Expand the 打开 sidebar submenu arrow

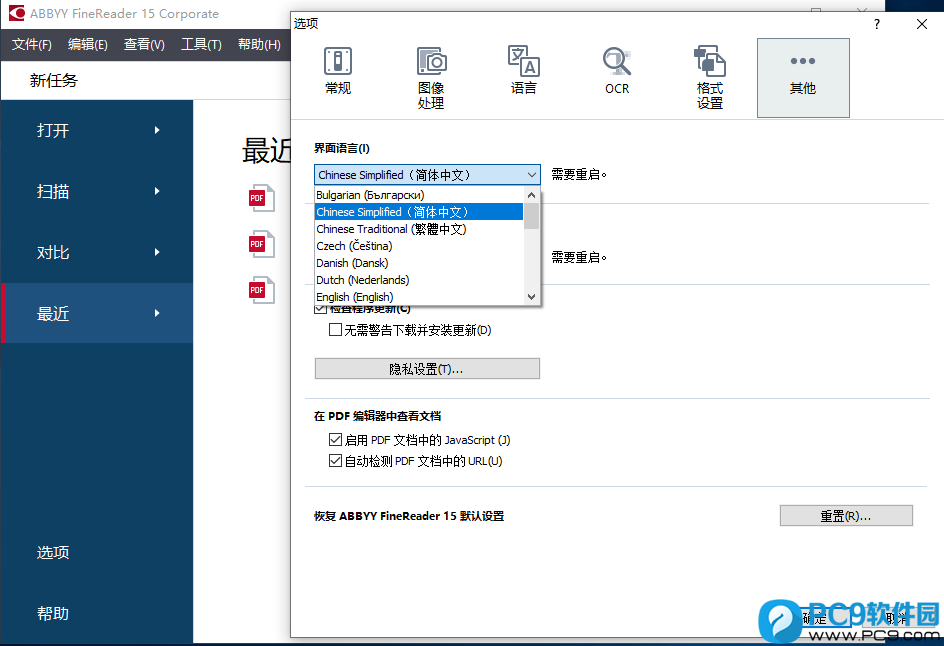pyautogui.click(x=157, y=130)
